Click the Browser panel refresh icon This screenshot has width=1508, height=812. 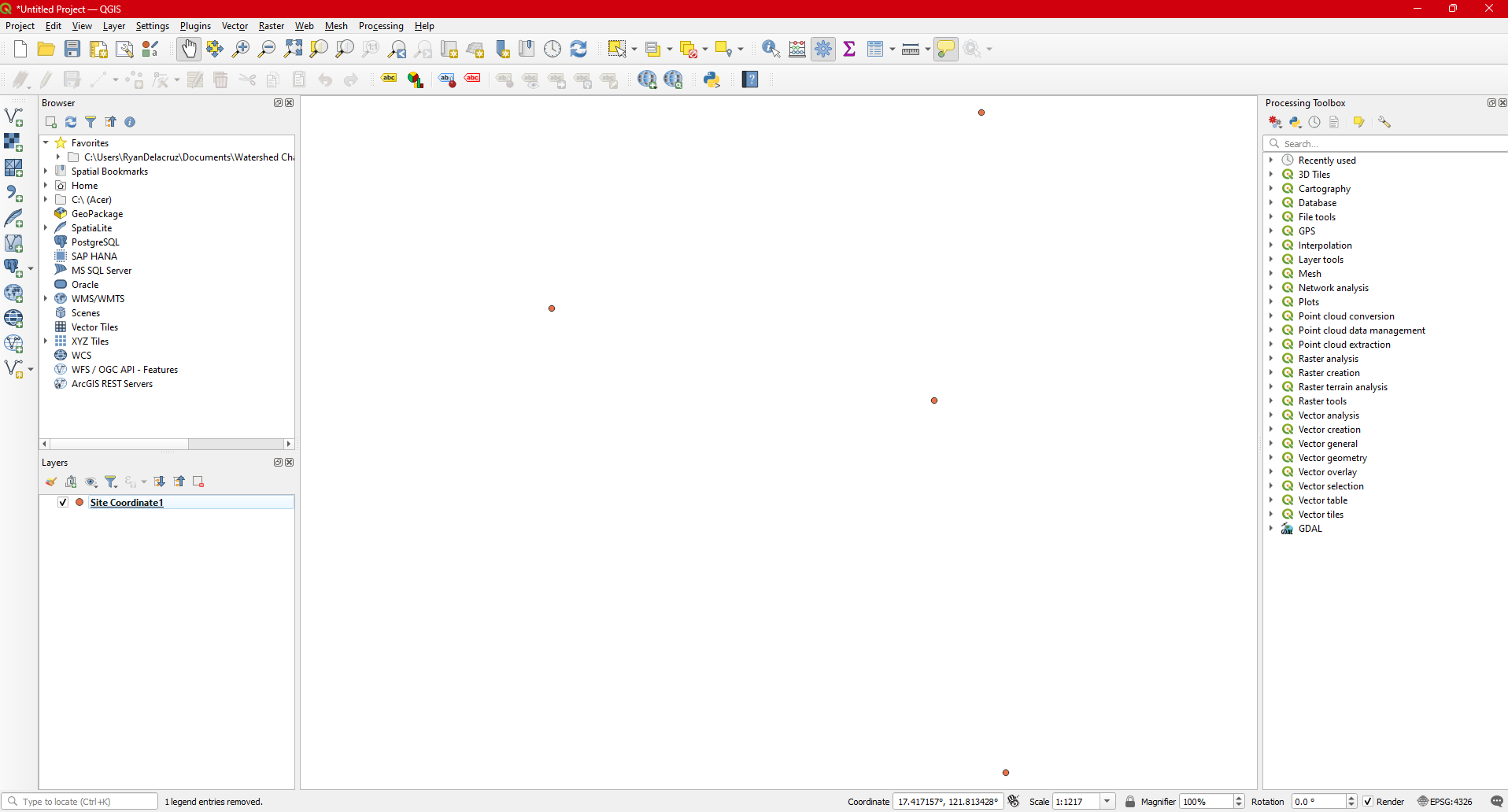point(71,122)
